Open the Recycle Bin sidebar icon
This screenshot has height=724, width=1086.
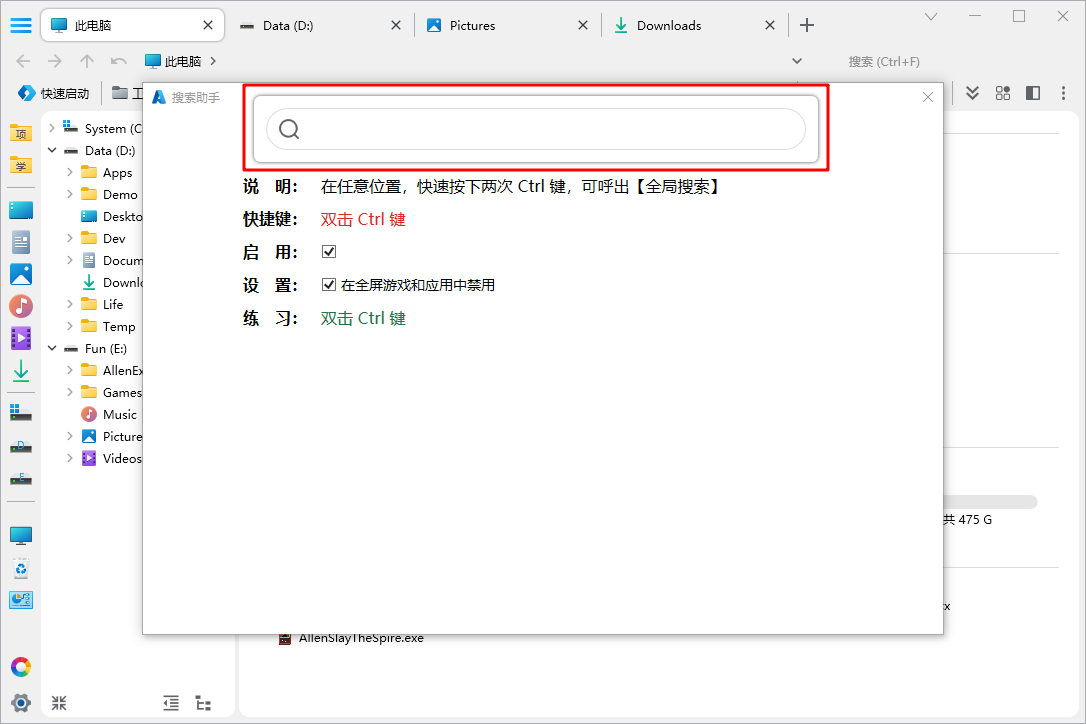pyautogui.click(x=21, y=569)
